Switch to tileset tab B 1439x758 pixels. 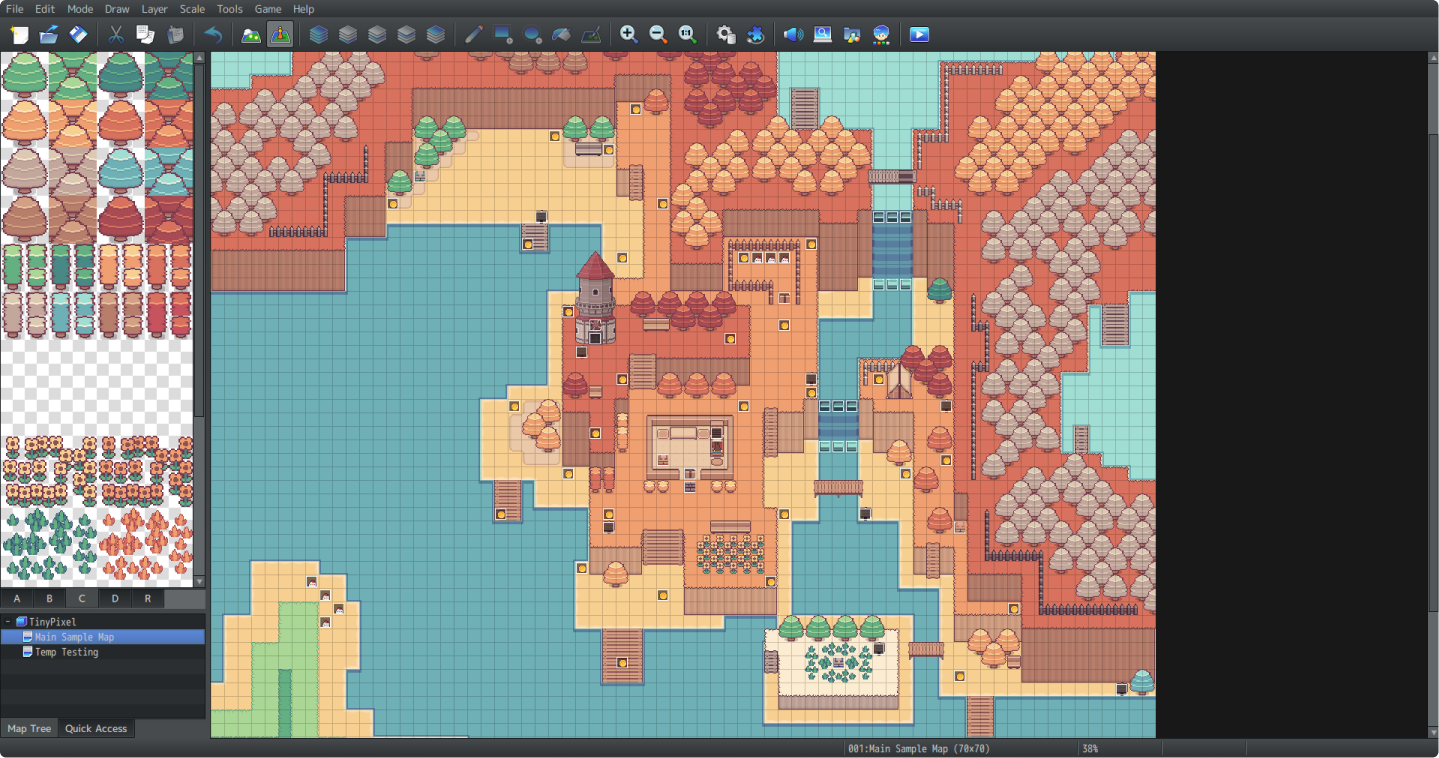tap(49, 599)
